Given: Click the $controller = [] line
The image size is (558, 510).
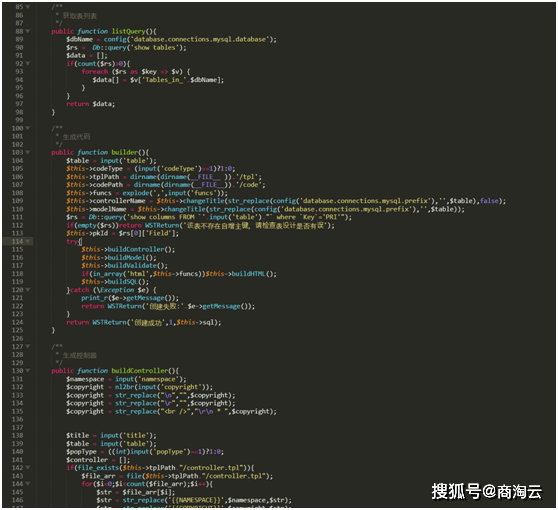Looking at the screenshot, I should 98,460.
